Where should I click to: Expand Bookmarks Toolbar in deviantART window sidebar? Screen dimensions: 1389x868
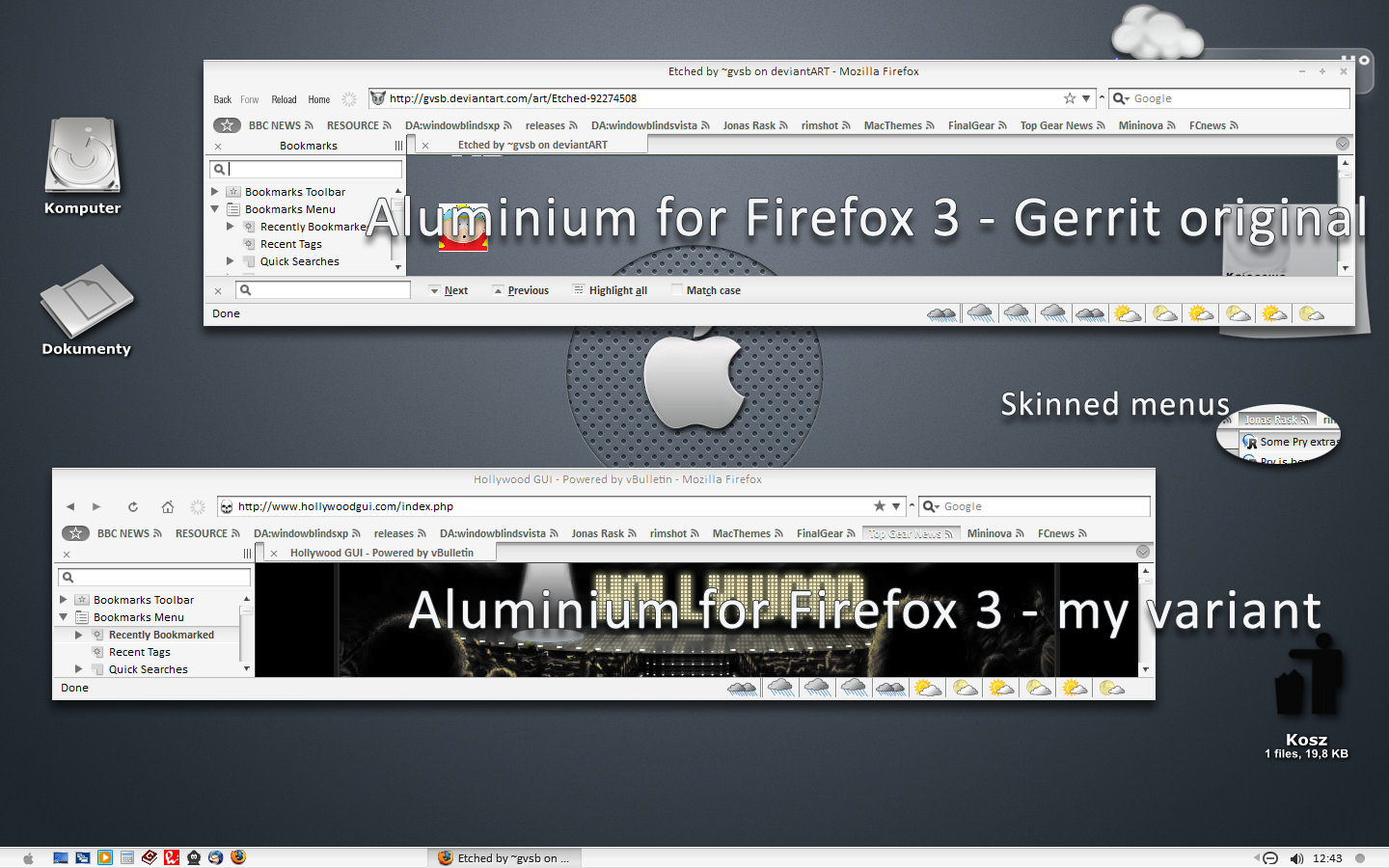pos(215,192)
